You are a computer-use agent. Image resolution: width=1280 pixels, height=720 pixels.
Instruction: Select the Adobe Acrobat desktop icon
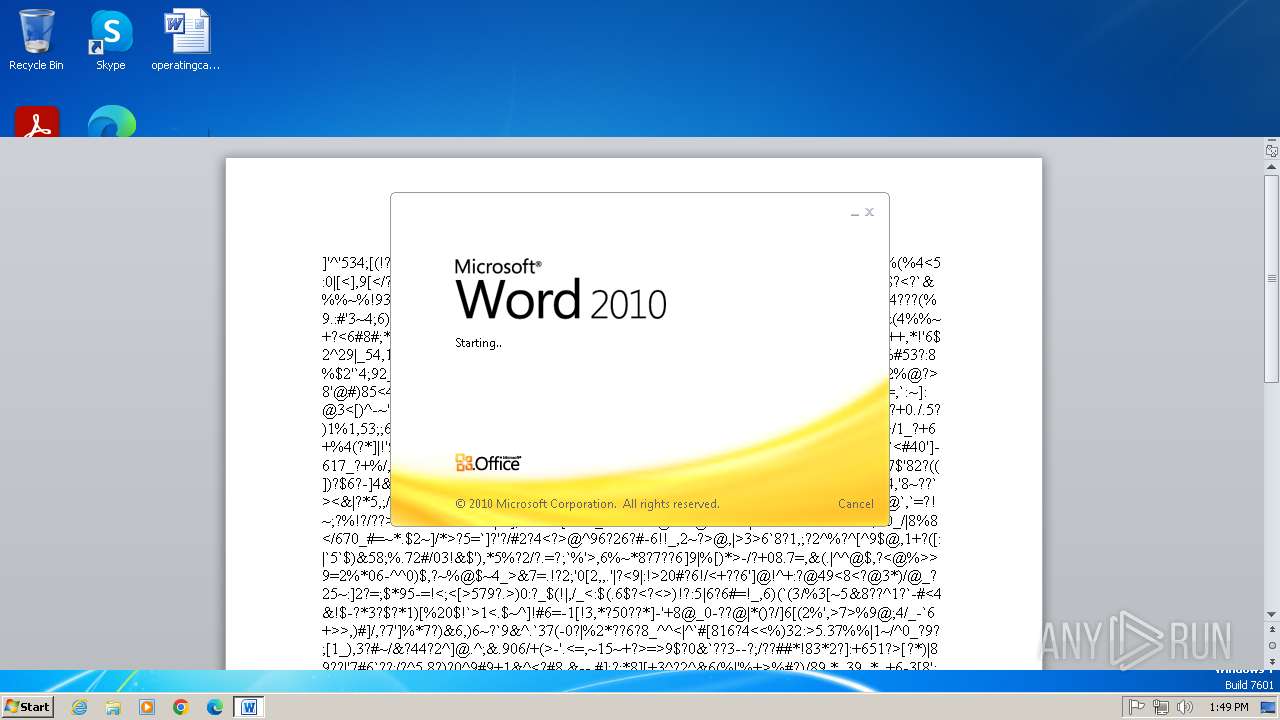coord(37,122)
